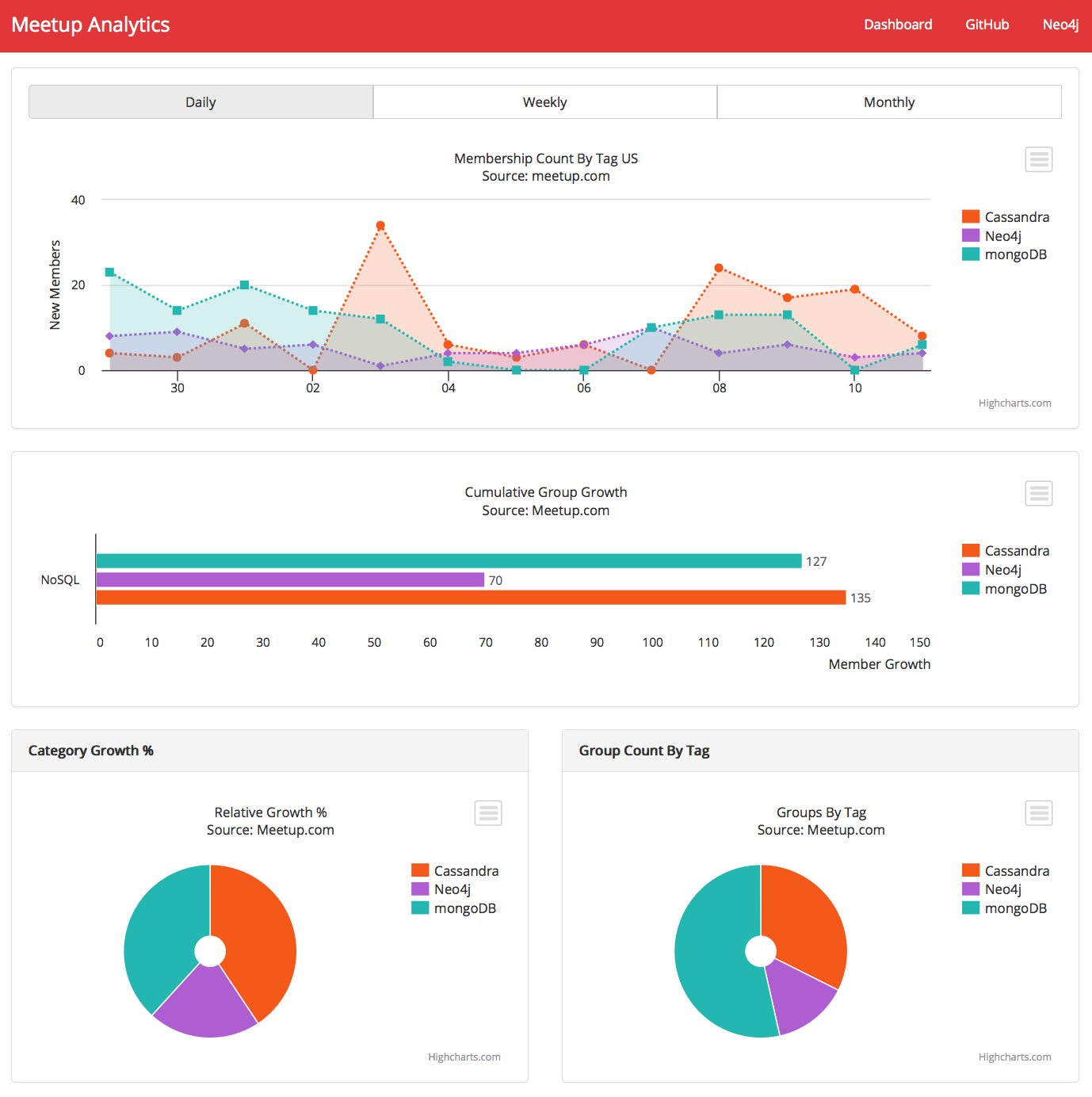
Task: Click the New Members y-axis title
Action: tap(55, 285)
